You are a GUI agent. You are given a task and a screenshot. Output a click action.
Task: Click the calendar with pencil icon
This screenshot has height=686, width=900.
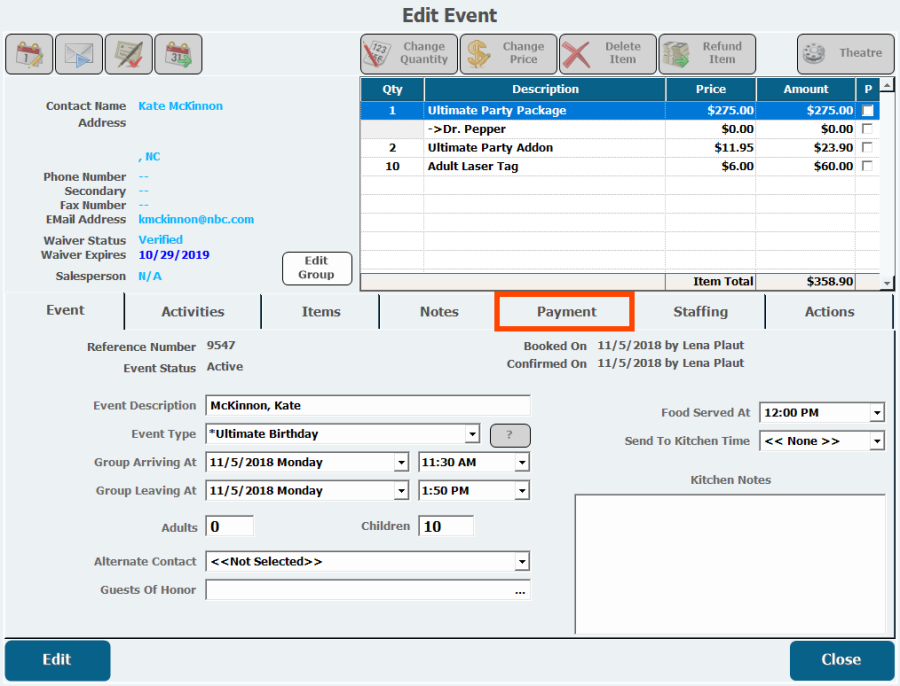click(x=29, y=54)
